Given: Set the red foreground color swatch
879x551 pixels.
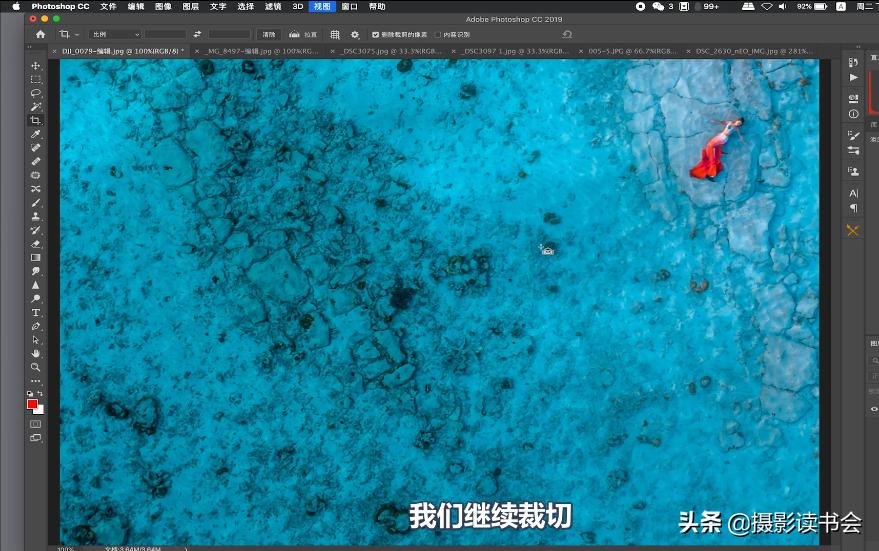Looking at the screenshot, I should pos(33,404).
